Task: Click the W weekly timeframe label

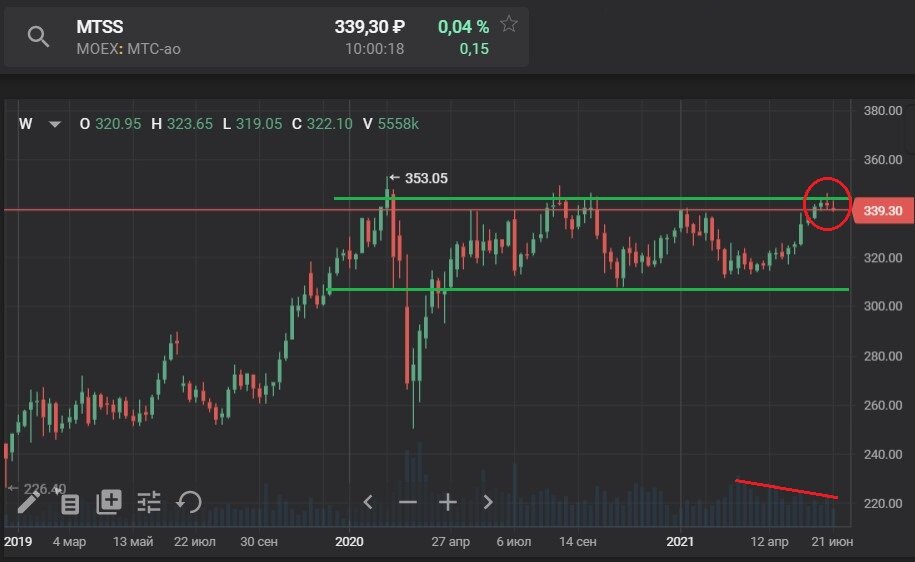Action: [25, 124]
